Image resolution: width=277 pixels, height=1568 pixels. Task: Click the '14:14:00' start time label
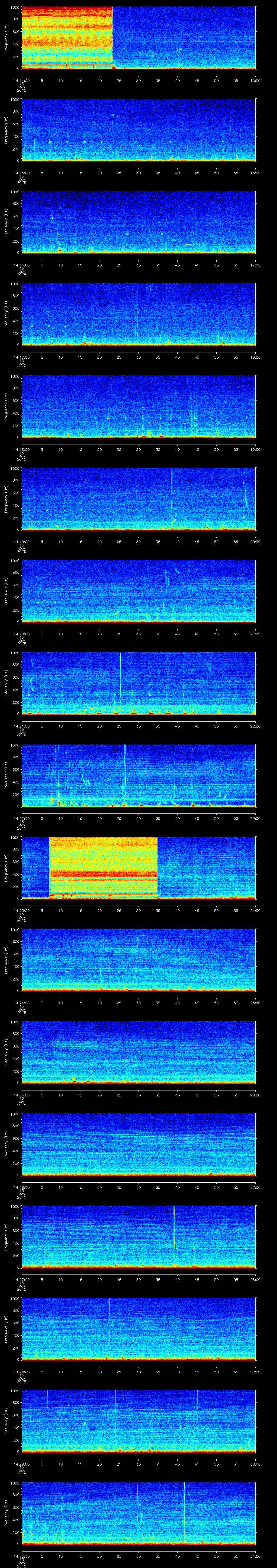[x=21, y=80]
